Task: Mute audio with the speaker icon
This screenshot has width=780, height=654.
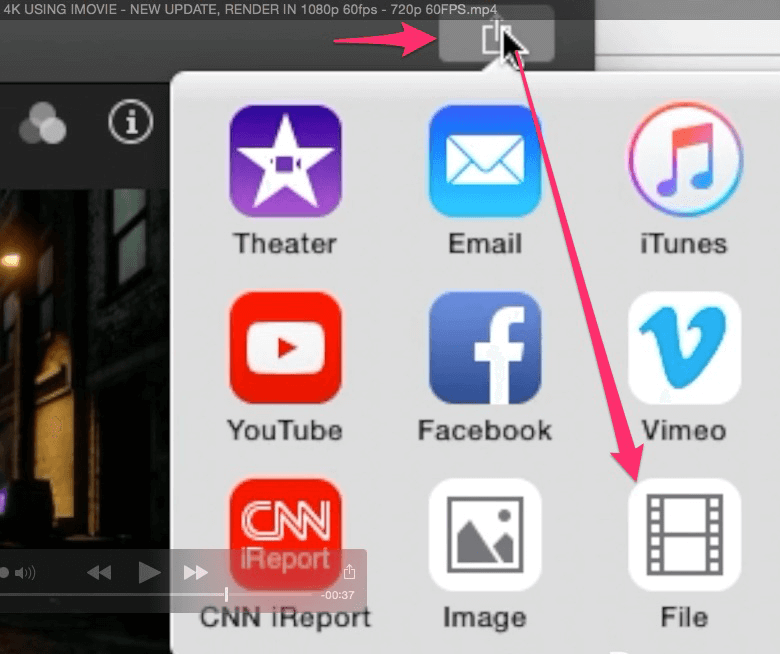Action: 24,573
